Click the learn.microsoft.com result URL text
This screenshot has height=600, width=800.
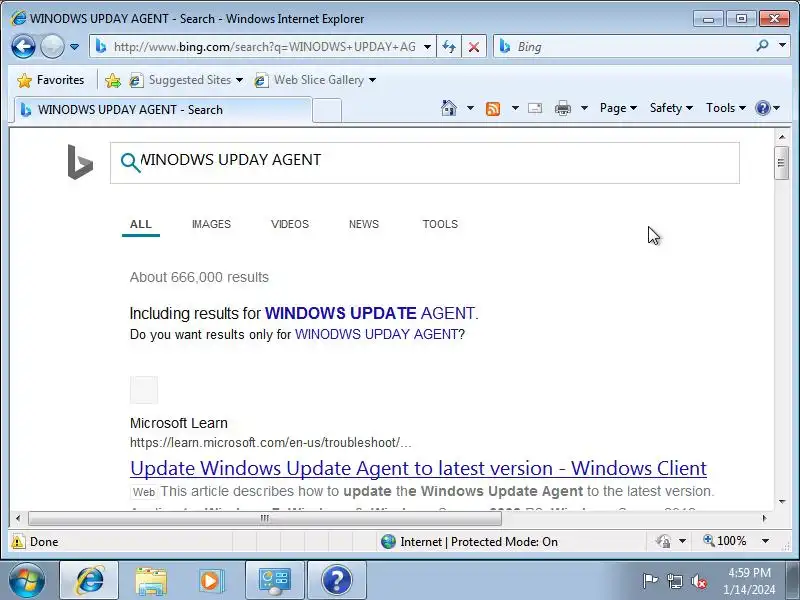tap(270, 442)
